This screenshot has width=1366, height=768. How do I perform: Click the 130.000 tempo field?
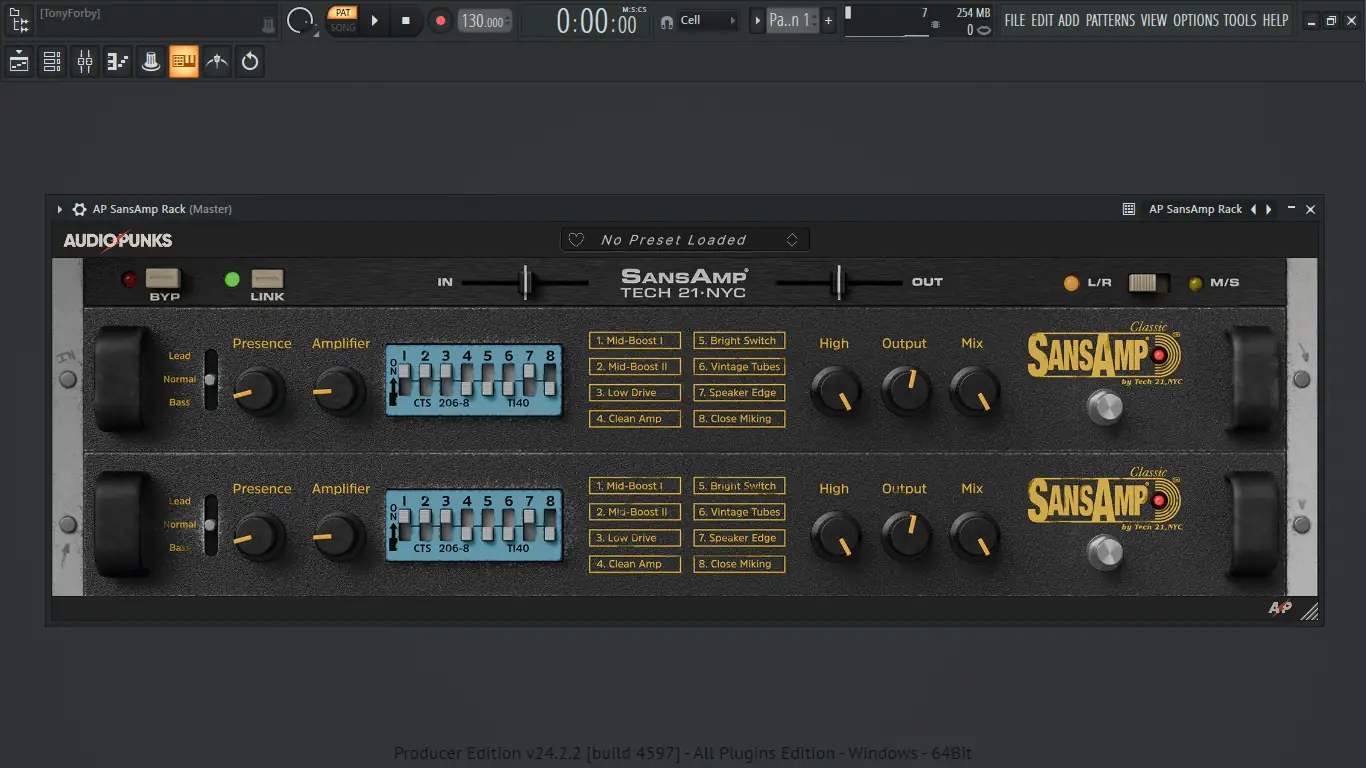485,21
